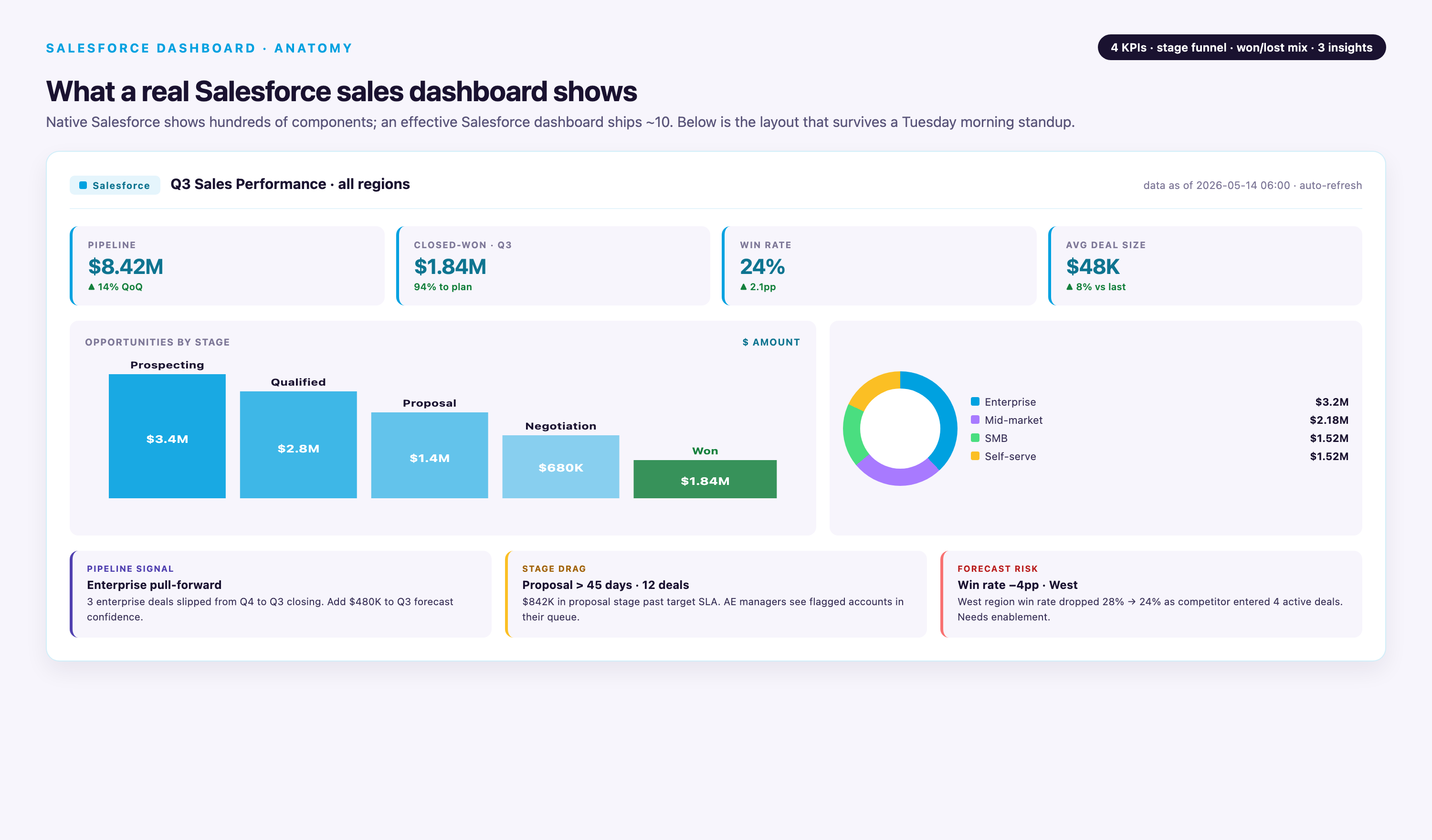Click the Self-serve yellow legend swatch
This screenshot has height=840, width=1432.
point(975,456)
